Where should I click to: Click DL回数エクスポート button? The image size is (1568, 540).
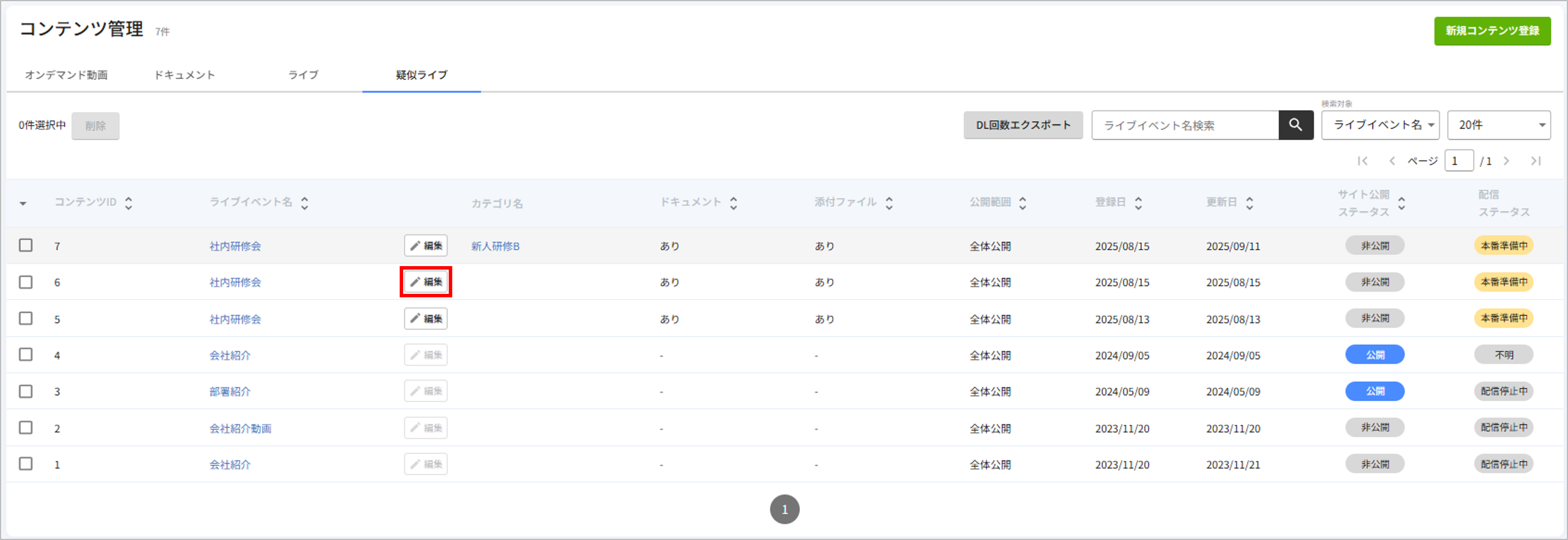click(x=1023, y=125)
